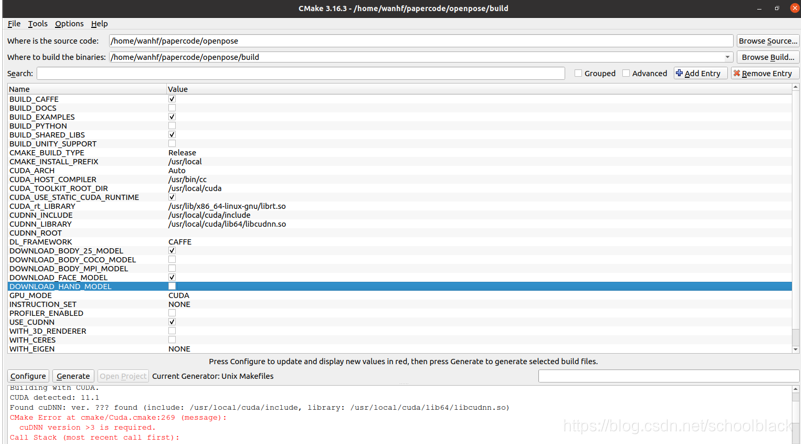This screenshot has height=444, width=802.
Task: Click the Remove Entry red X icon
Action: pyautogui.click(x=737, y=73)
